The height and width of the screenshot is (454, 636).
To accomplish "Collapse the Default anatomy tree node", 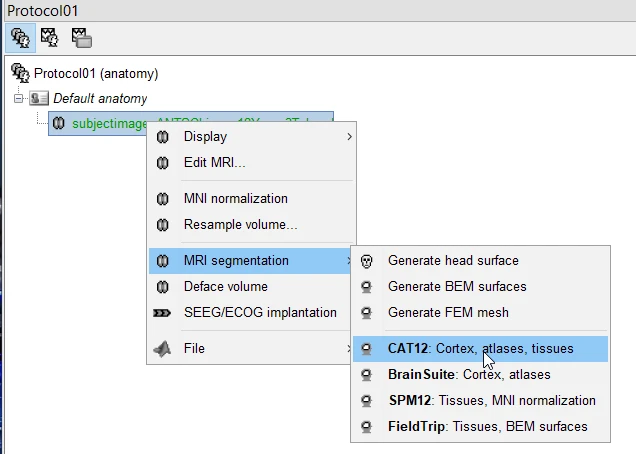I will (x=19, y=98).
